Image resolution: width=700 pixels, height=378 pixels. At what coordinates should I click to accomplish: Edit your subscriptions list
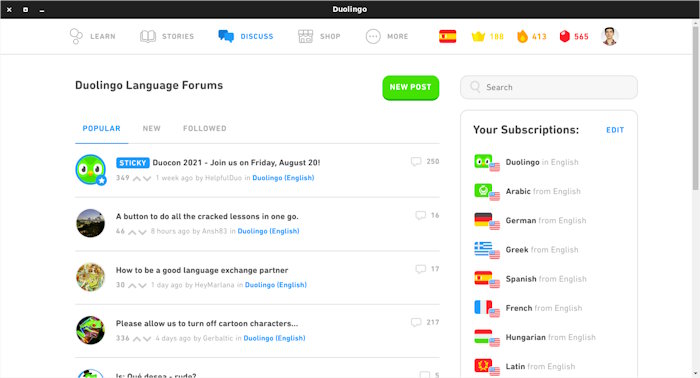(x=615, y=130)
